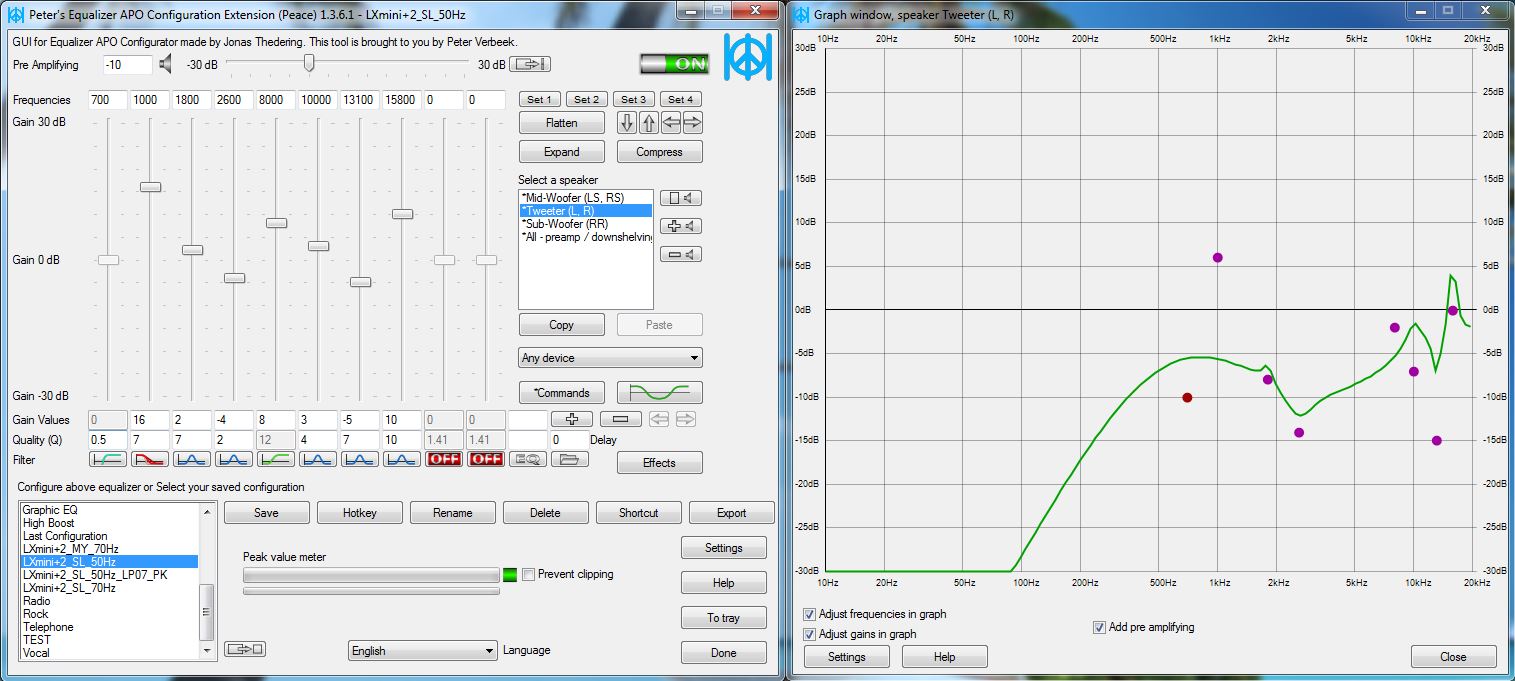The height and width of the screenshot is (681, 1515).
Task: Change the 8000 Hz green shelf filter icon
Action: coord(275,460)
